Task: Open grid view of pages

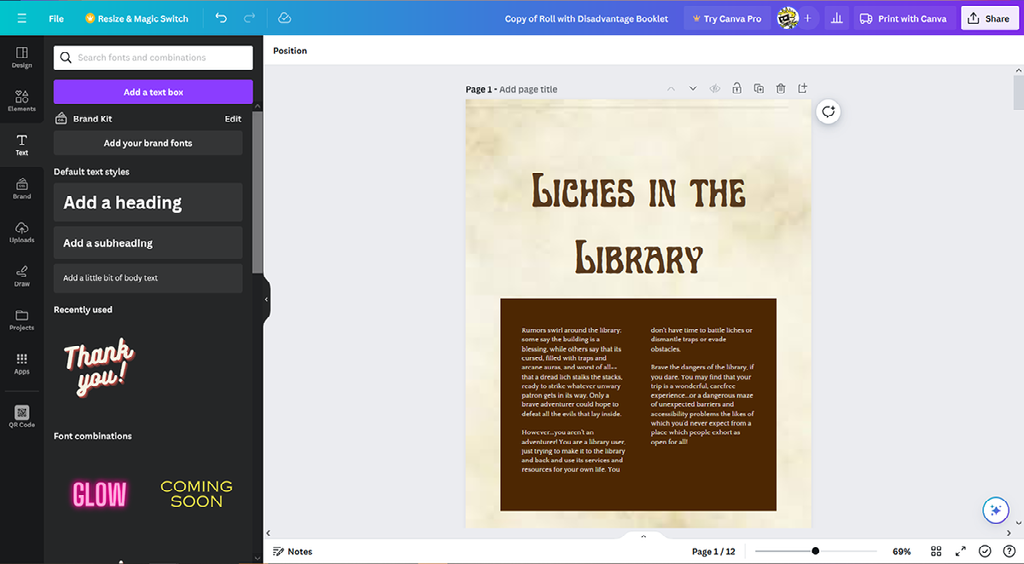Action: [x=936, y=551]
